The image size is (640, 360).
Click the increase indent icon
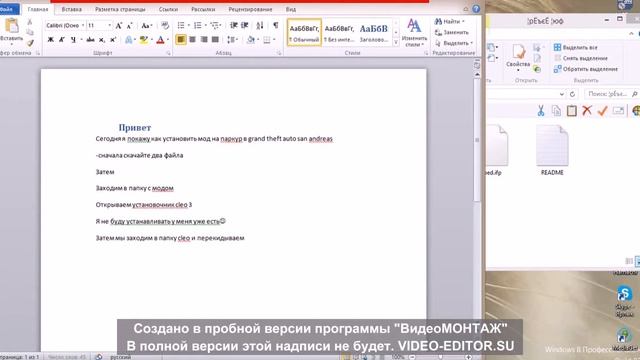[245, 26]
